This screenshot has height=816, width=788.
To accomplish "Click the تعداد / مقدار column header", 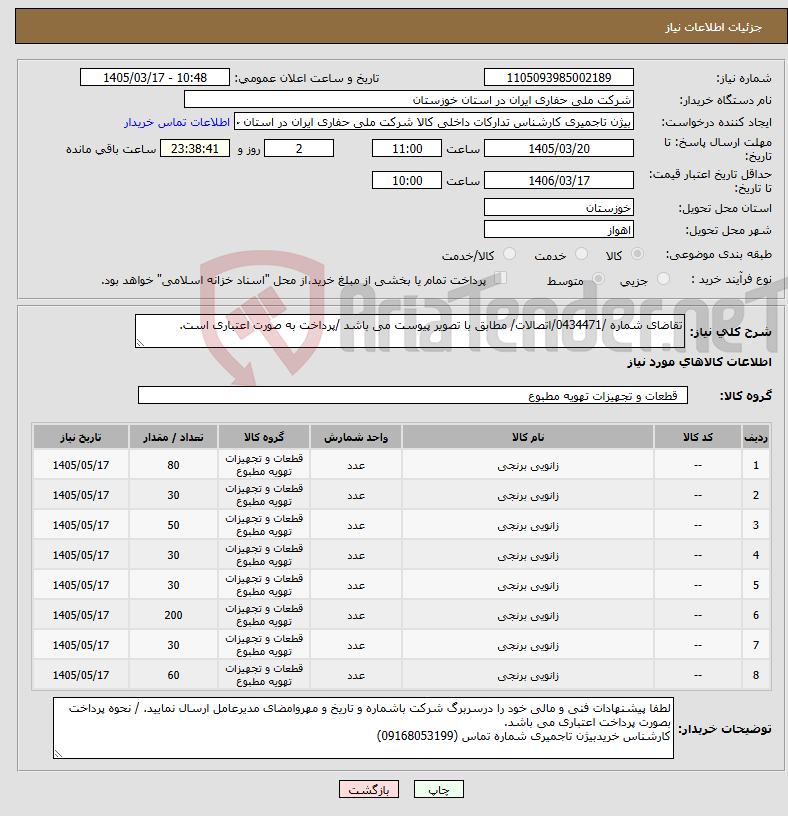I will click(173, 437).
